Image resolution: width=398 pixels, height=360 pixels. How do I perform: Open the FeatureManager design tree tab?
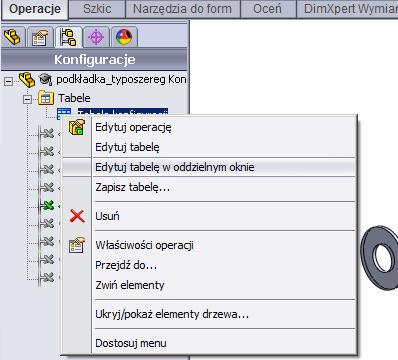tap(13, 37)
